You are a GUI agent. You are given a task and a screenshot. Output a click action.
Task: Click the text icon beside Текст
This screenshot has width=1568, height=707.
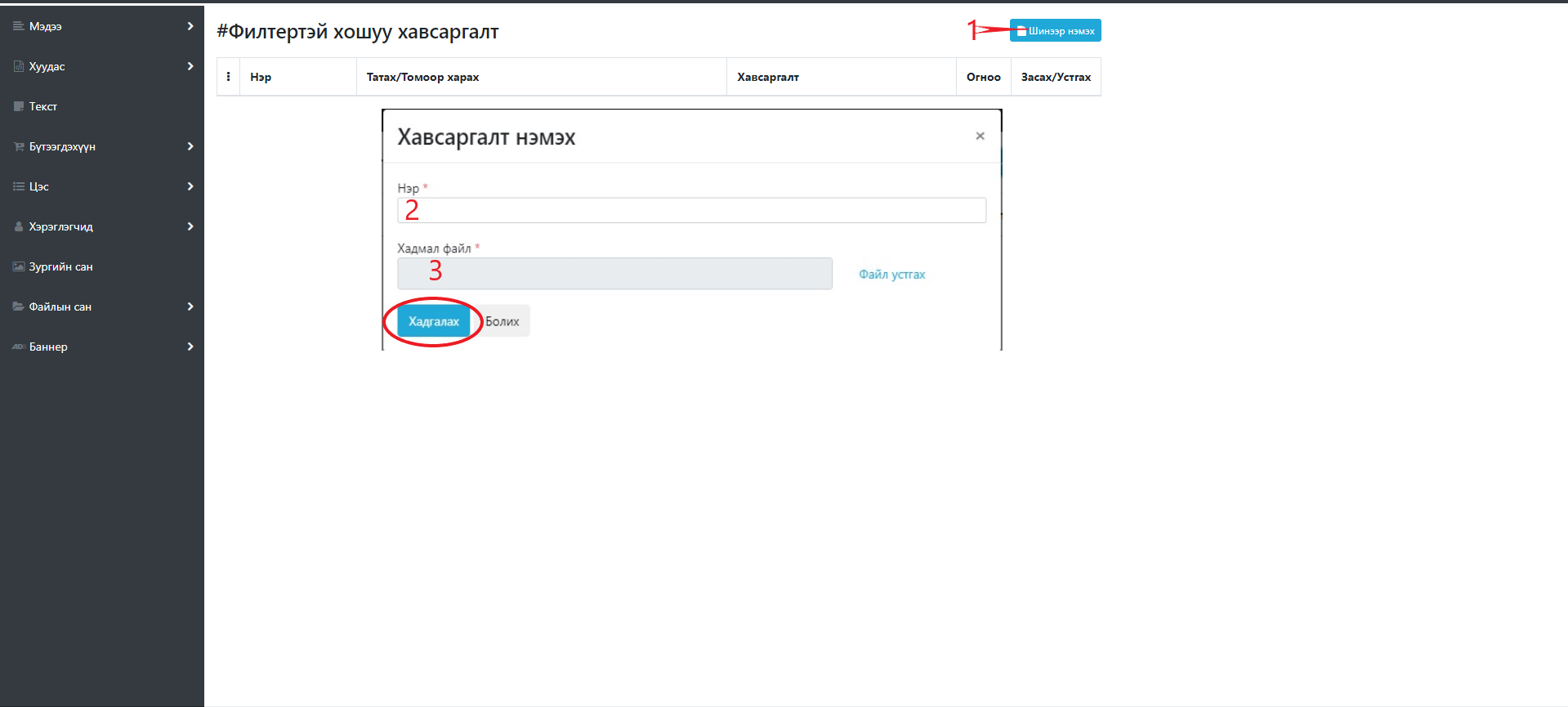pos(18,106)
